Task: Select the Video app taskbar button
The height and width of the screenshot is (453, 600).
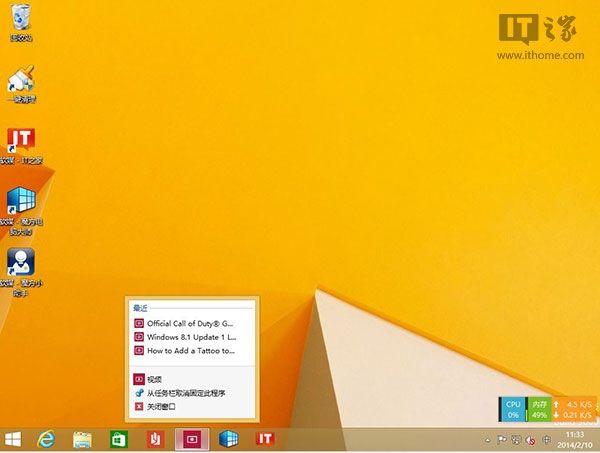Action: (x=192, y=440)
